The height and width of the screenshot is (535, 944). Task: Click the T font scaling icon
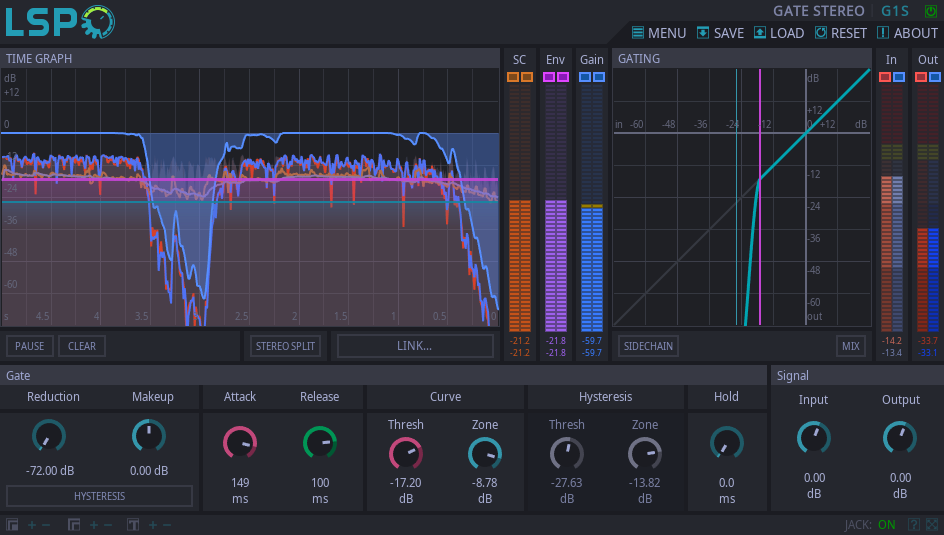point(133,525)
